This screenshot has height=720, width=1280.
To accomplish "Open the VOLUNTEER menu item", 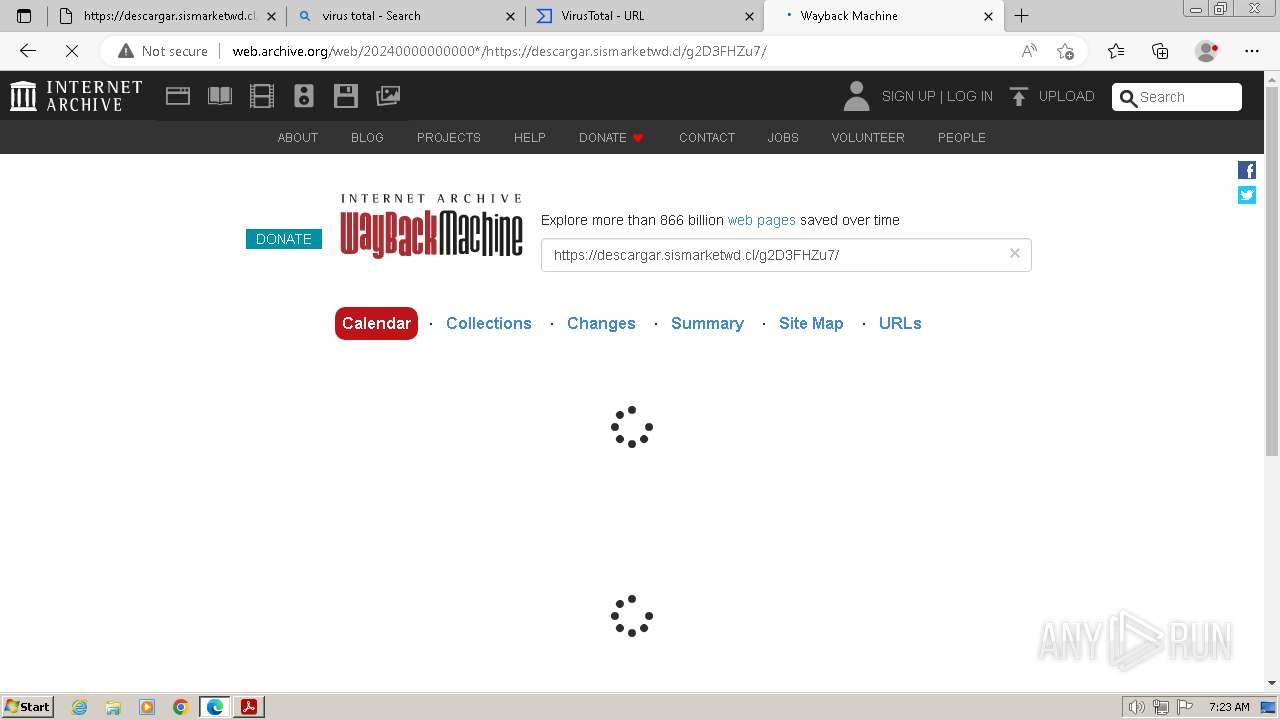I will click(868, 137).
